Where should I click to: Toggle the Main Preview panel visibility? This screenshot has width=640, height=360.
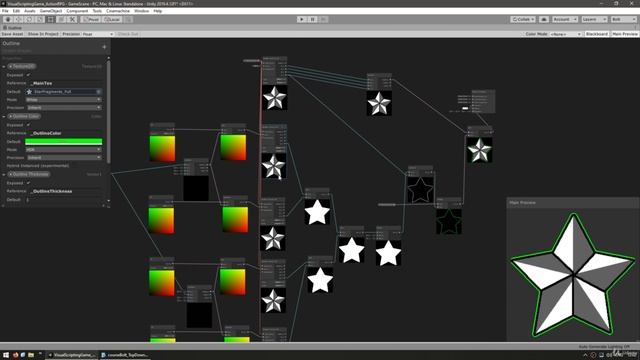point(624,34)
